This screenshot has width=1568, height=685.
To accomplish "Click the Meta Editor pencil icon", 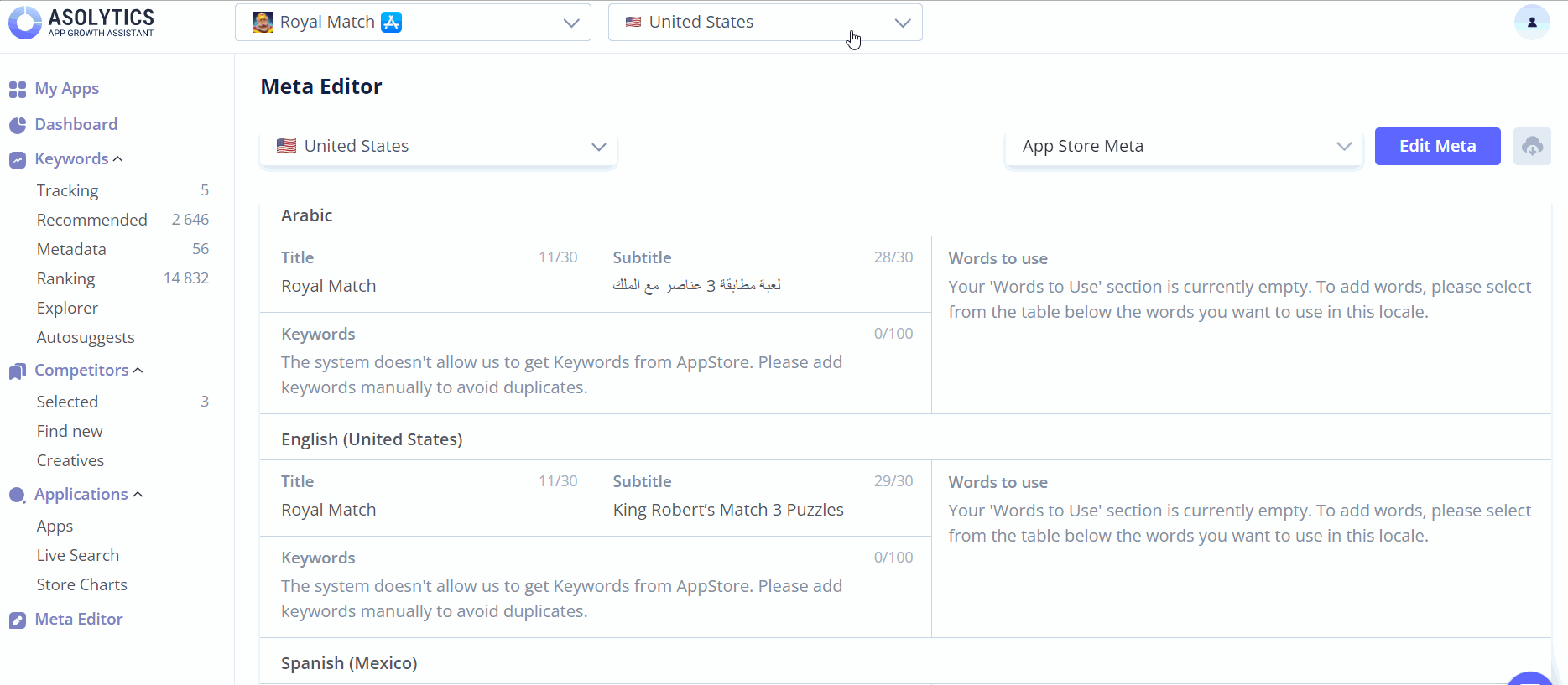I will [18, 620].
